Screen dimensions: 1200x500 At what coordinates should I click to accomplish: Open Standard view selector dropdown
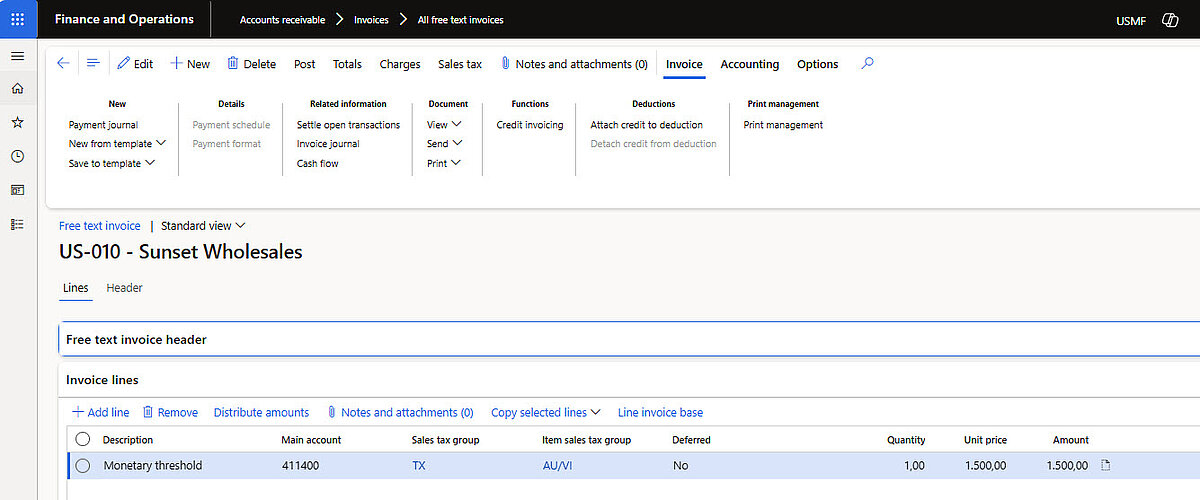pos(203,226)
